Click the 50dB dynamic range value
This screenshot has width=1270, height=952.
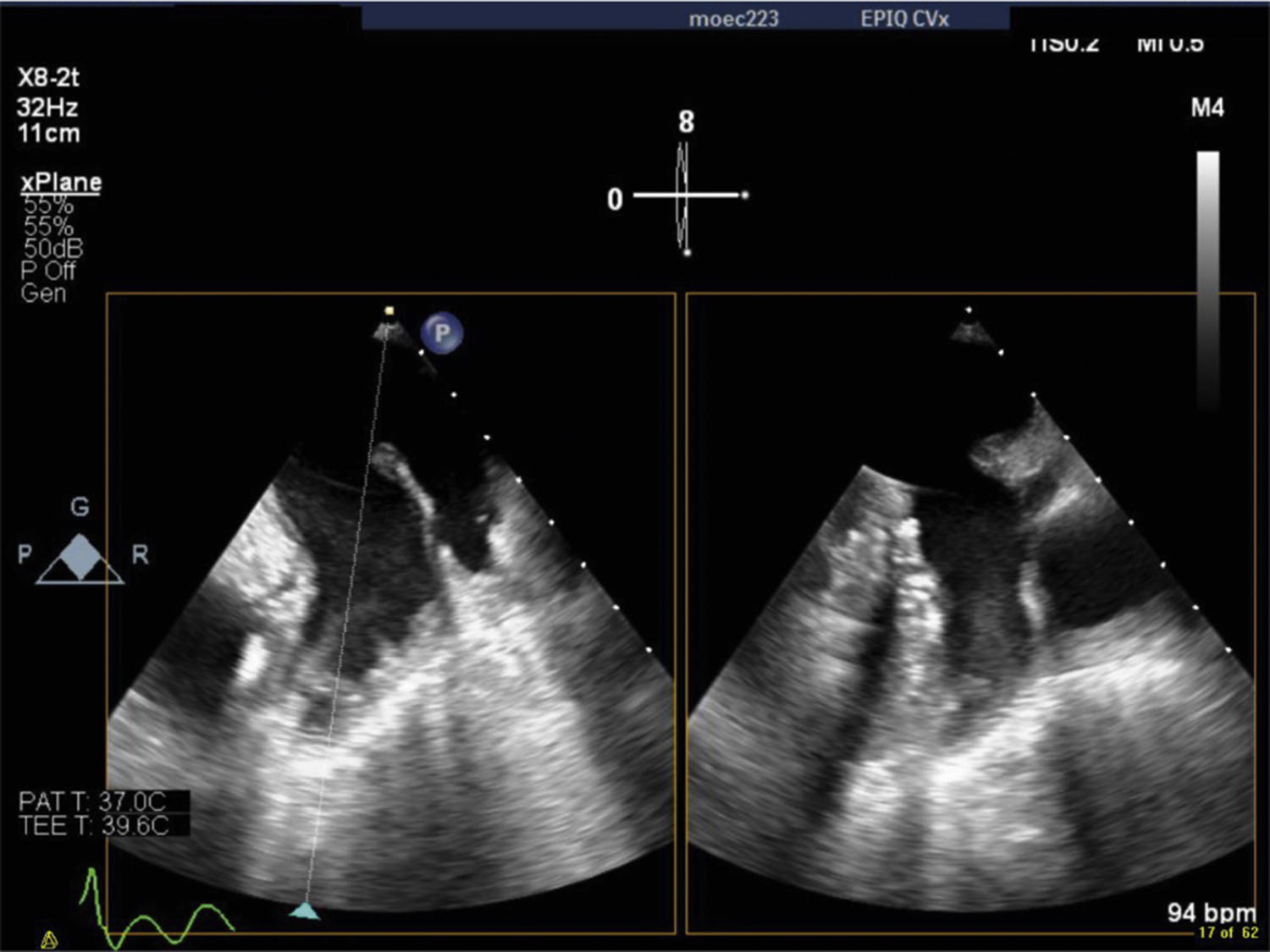coord(53,249)
